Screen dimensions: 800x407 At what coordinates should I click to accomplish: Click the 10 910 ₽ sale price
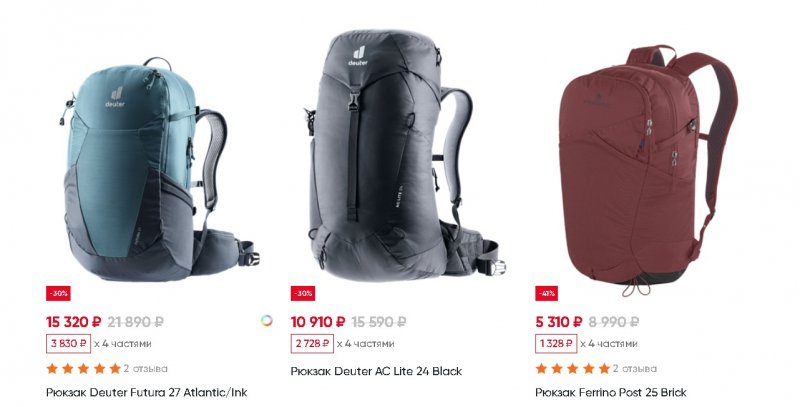318,322
